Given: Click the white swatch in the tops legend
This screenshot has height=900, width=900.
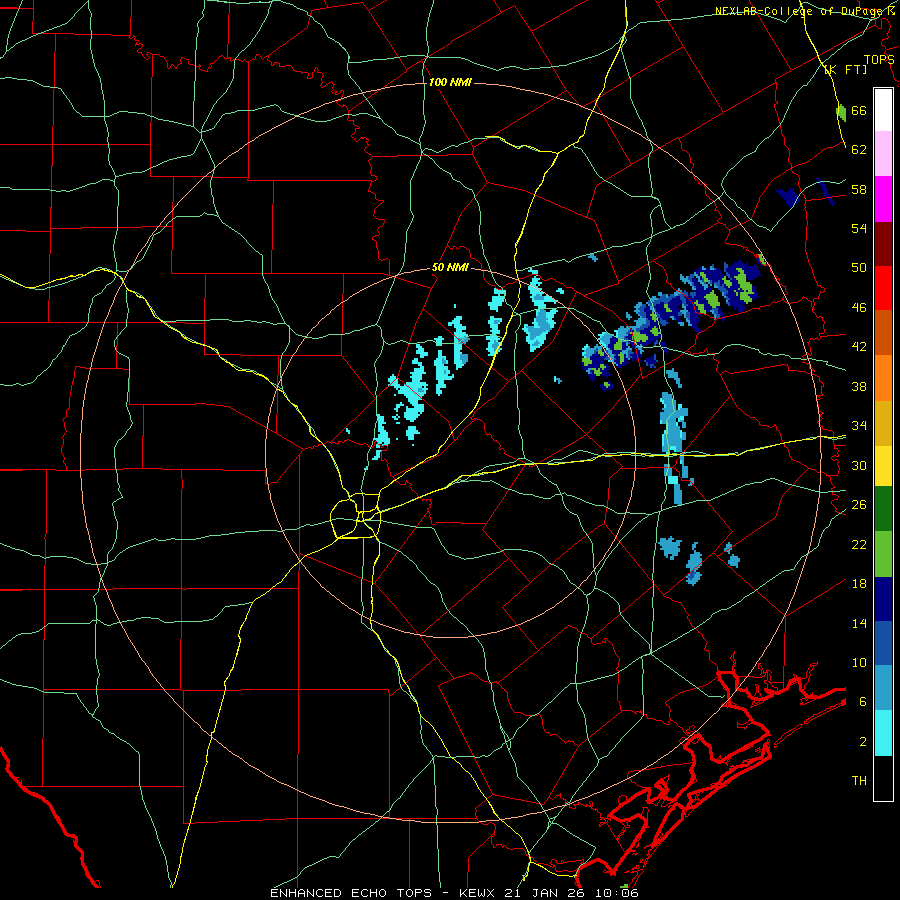Looking at the screenshot, I should coord(883,110).
